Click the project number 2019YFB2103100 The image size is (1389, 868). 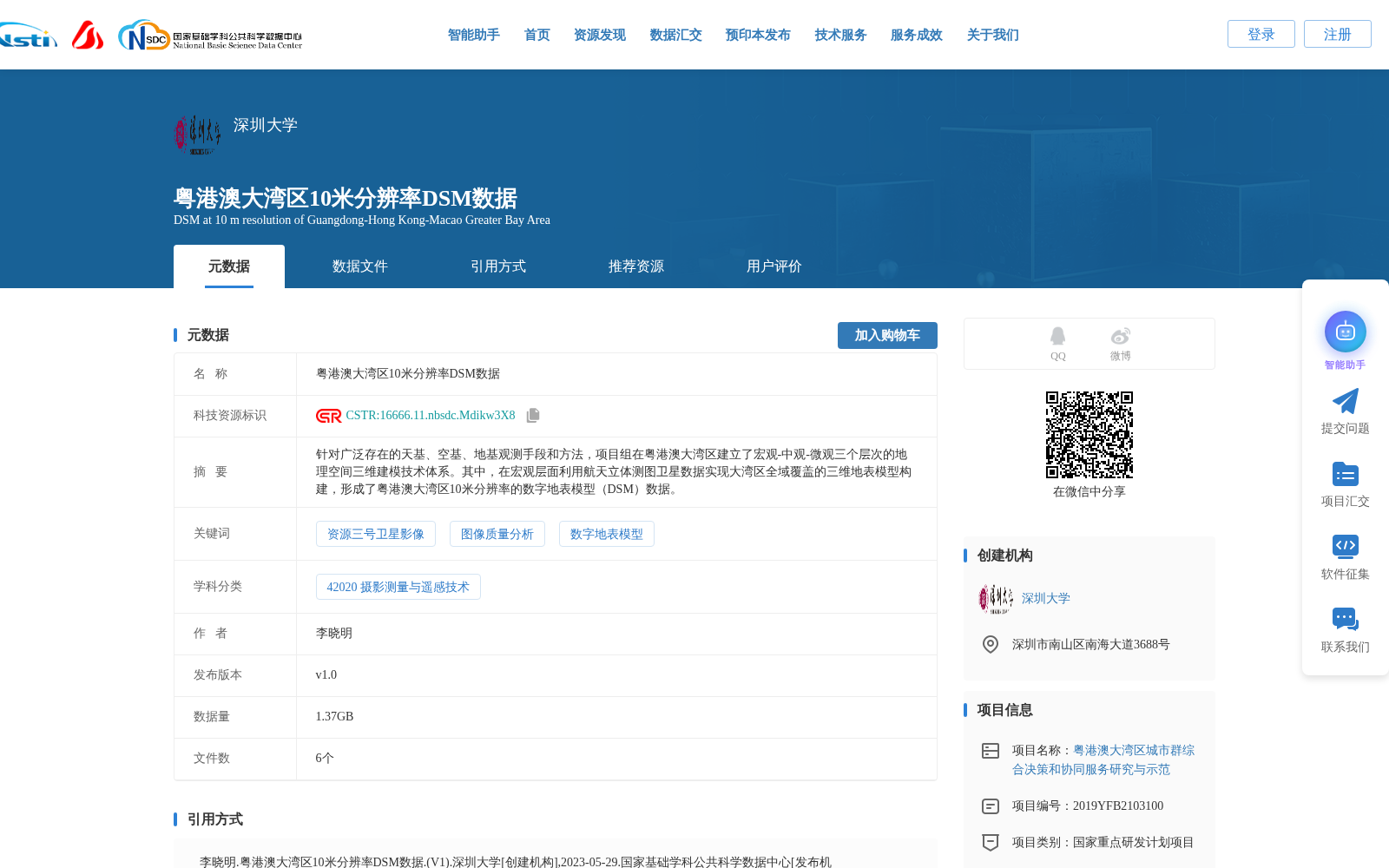[x=1118, y=806]
